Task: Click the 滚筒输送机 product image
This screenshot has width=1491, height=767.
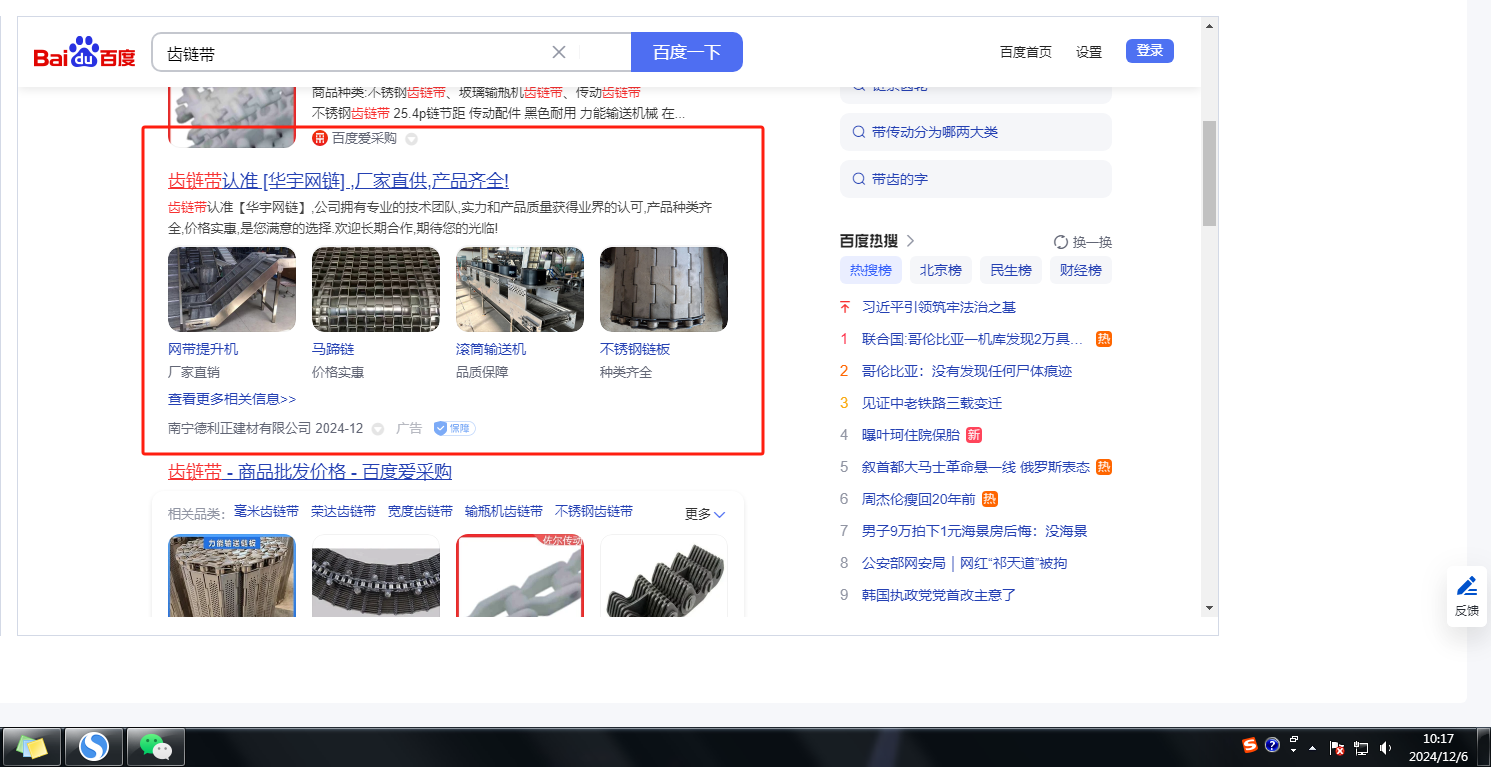Action: click(x=520, y=289)
